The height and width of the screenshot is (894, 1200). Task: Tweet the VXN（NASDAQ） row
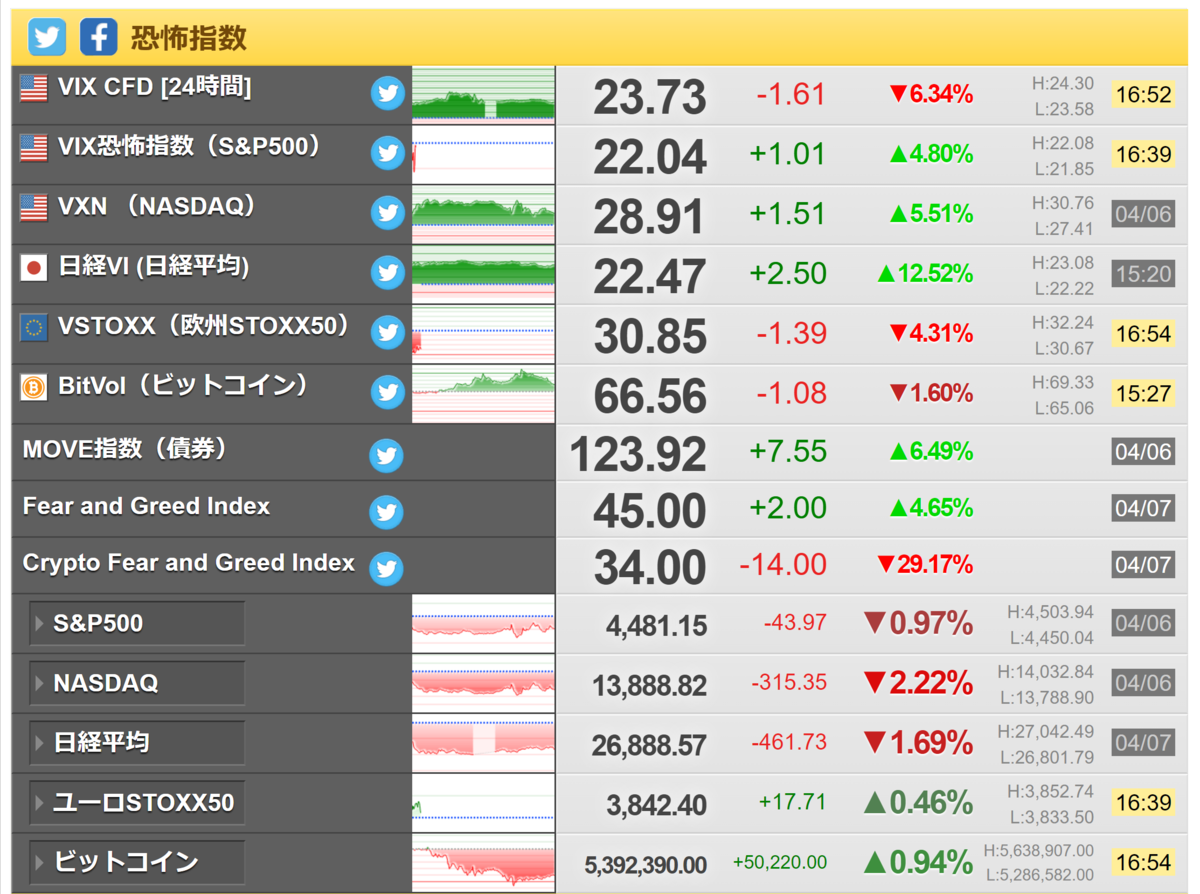tap(388, 213)
